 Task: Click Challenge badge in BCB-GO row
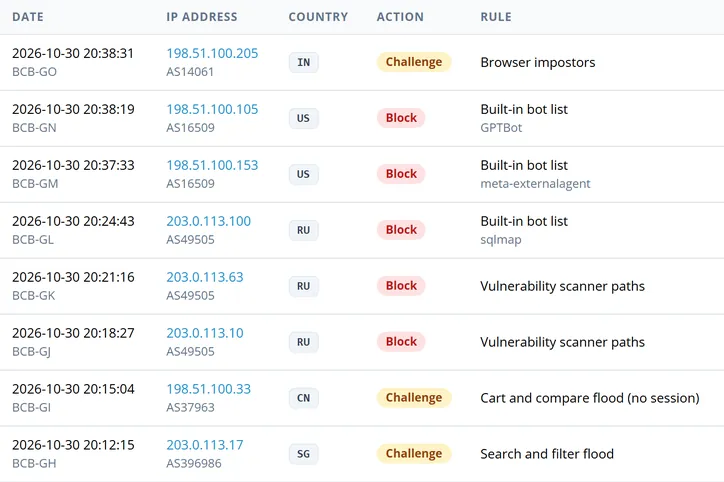click(414, 62)
